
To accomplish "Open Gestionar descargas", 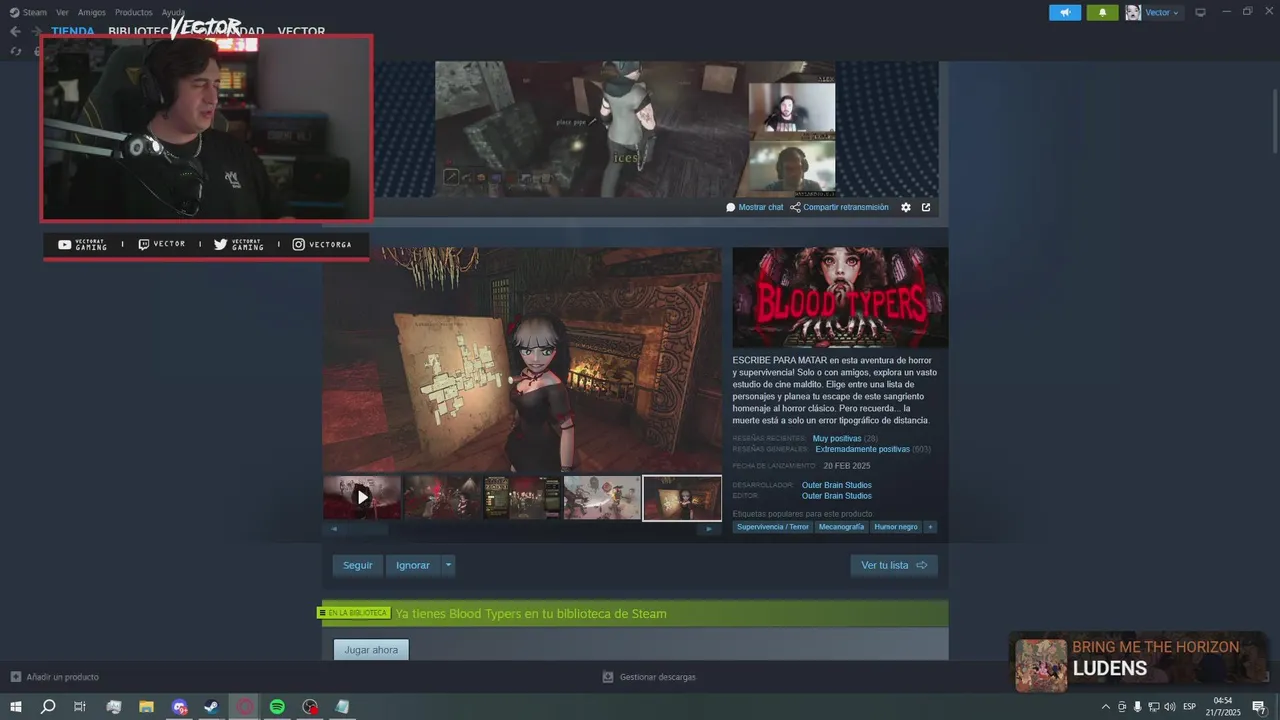I will [649, 677].
